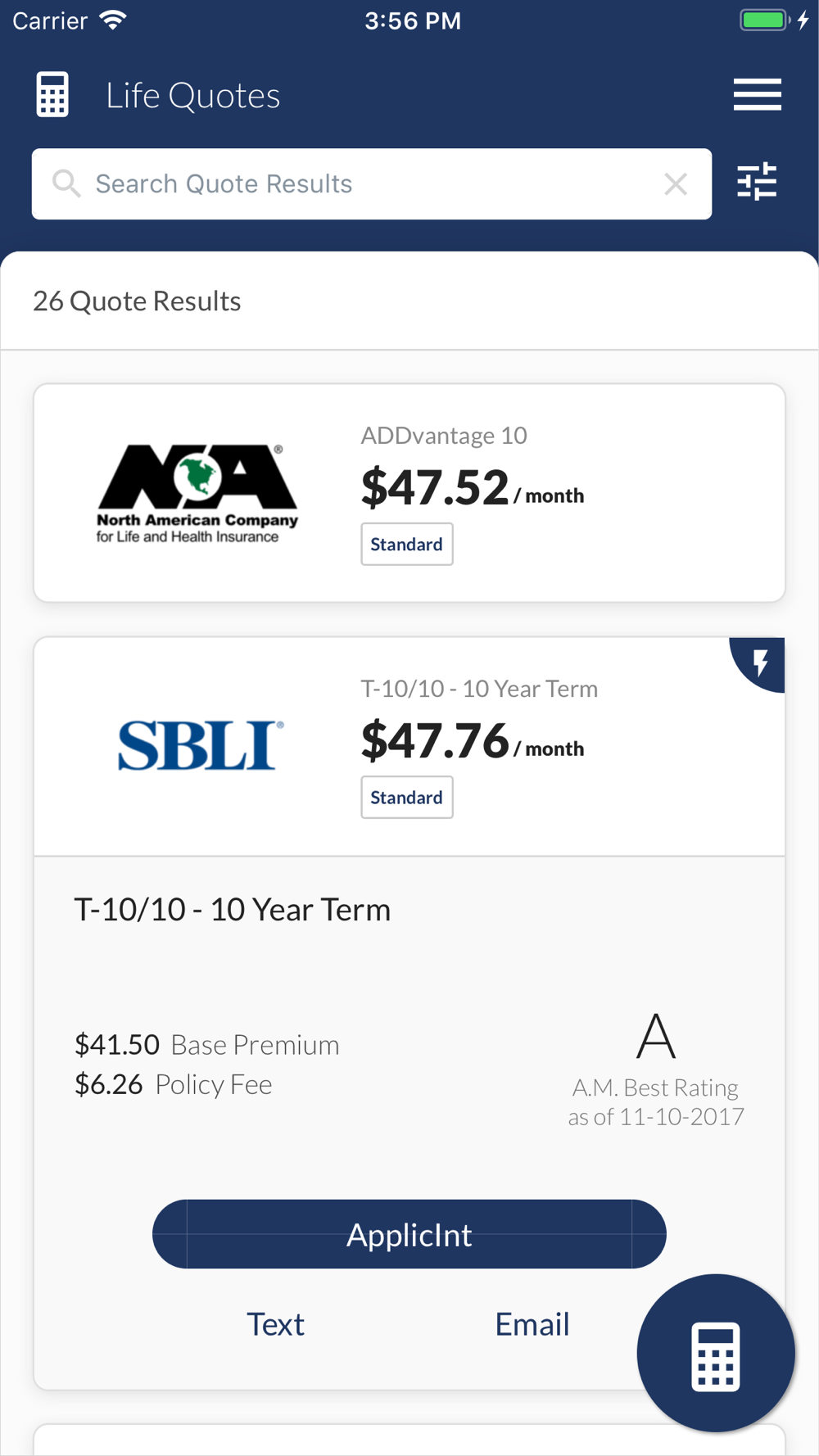Send the quote via Text

point(275,1324)
